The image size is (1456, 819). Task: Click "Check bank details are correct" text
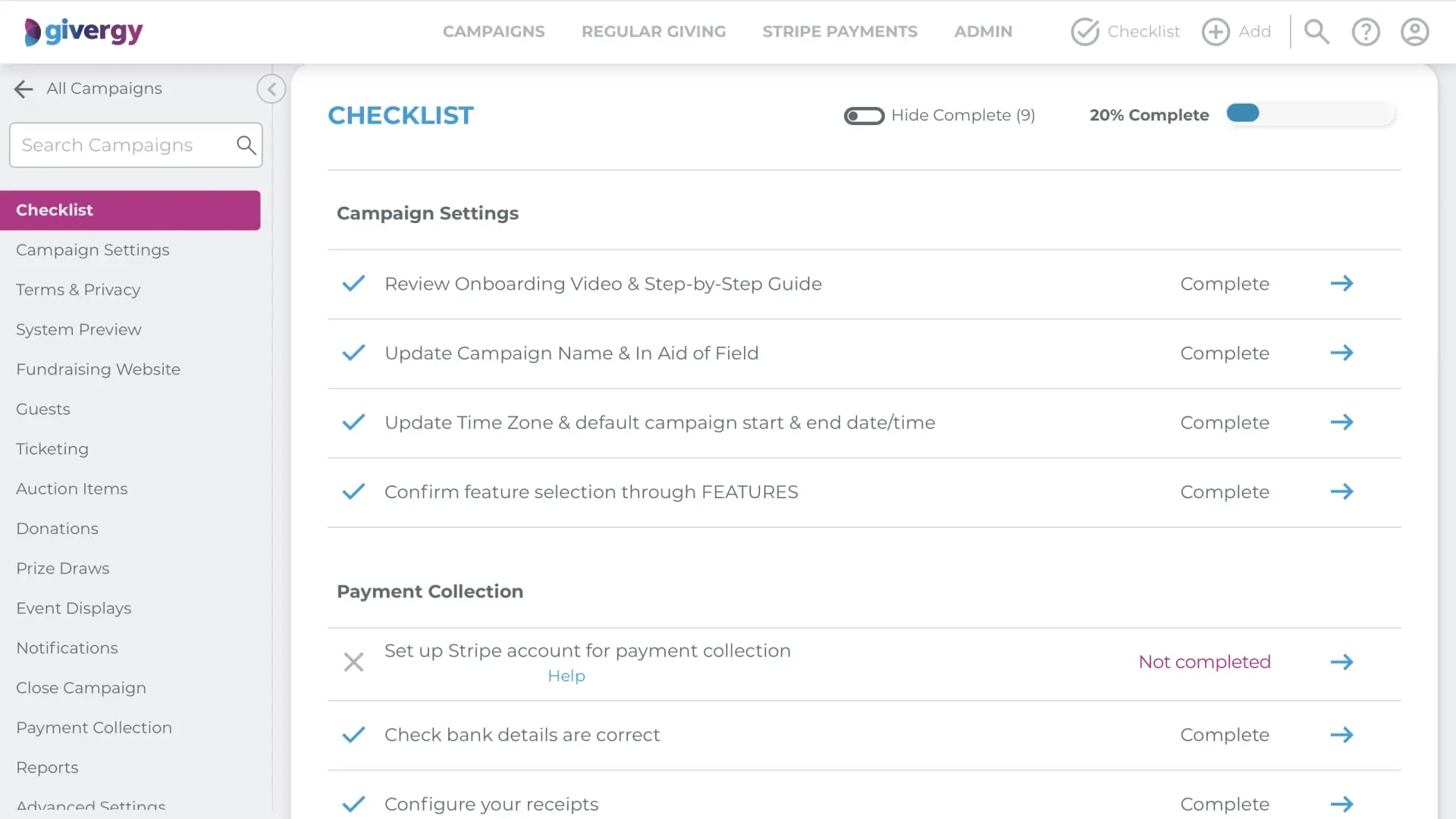(x=522, y=735)
